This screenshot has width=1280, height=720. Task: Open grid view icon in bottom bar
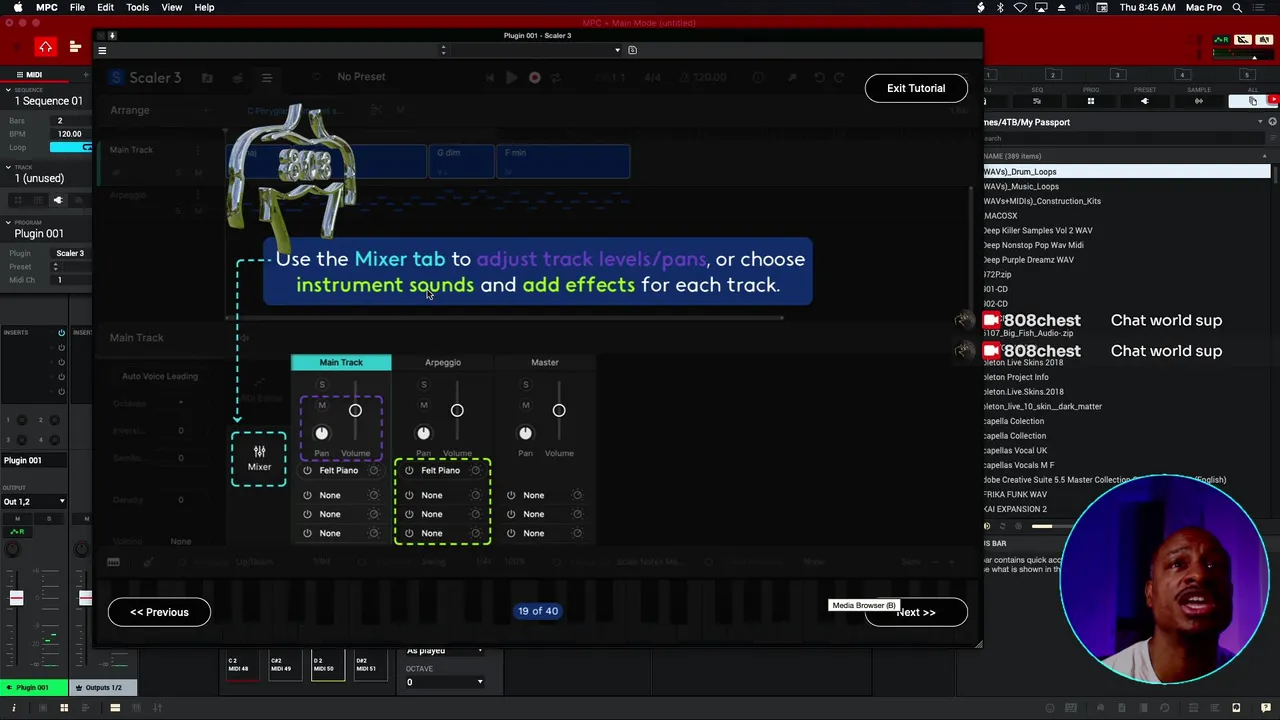(x=64, y=708)
